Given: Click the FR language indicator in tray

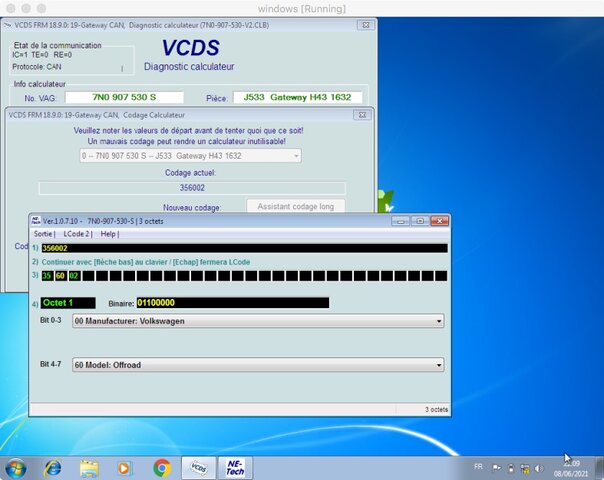Looking at the screenshot, I should (x=478, y=467).
